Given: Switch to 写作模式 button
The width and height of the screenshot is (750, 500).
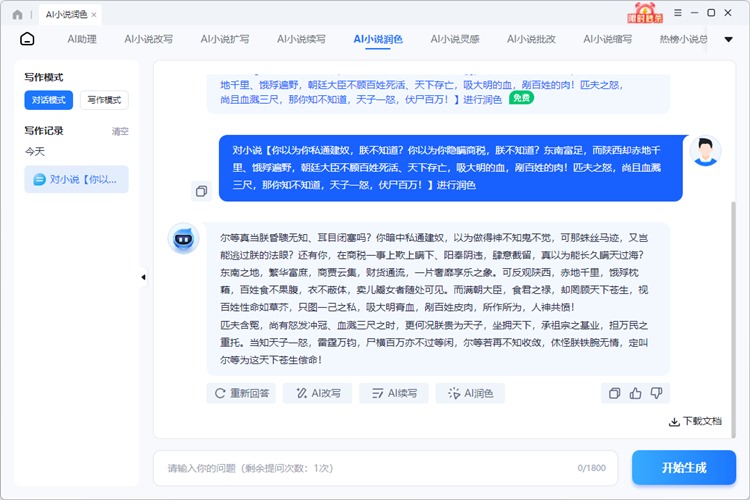Looking at the screenshot, I should (104, 100).
